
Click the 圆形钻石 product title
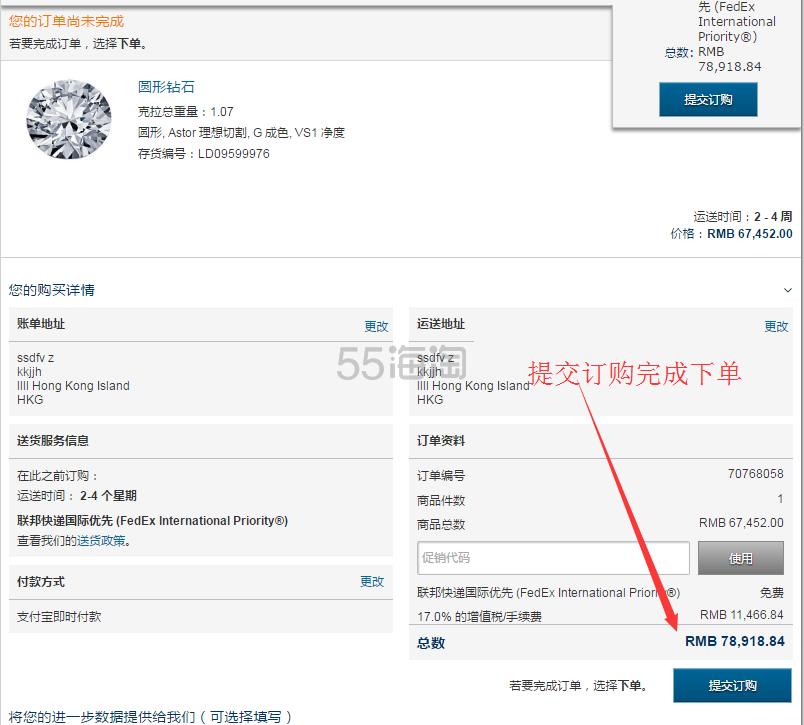pyautogui.click(x=166, y=87)
